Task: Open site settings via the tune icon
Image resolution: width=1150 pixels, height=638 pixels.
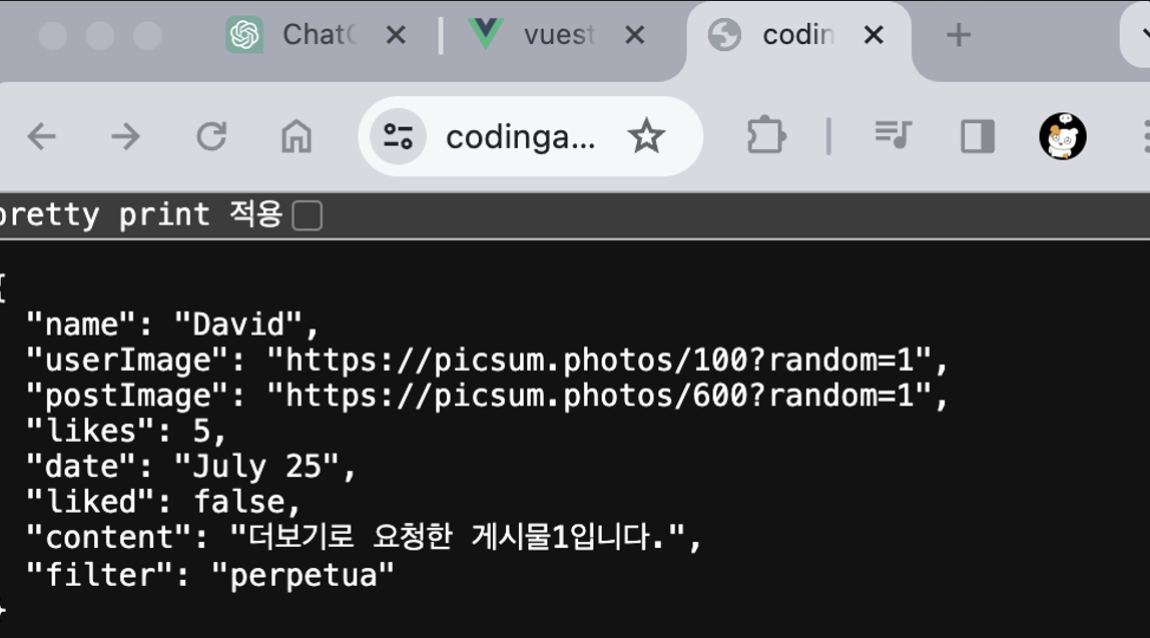Action: [x=396, y=136]
